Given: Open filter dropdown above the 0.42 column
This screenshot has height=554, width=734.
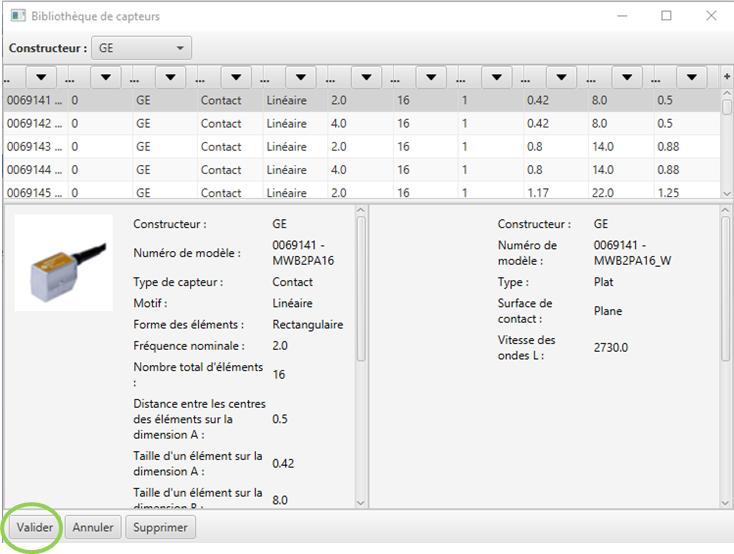Looking at the screenshot, I should click(561, 77).
